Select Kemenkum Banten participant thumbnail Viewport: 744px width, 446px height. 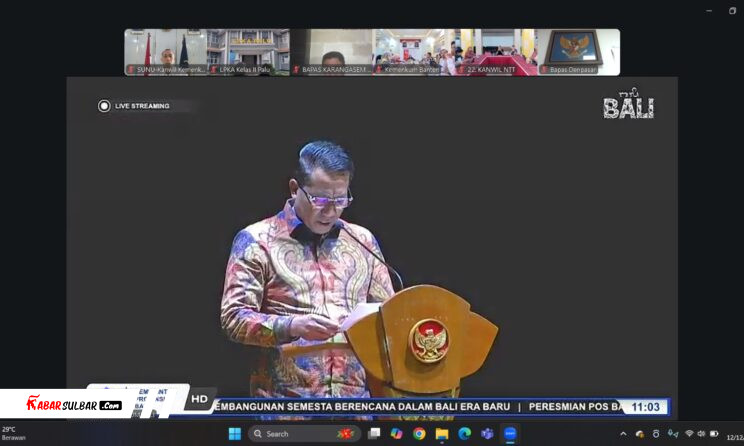(x=414, y=52)
